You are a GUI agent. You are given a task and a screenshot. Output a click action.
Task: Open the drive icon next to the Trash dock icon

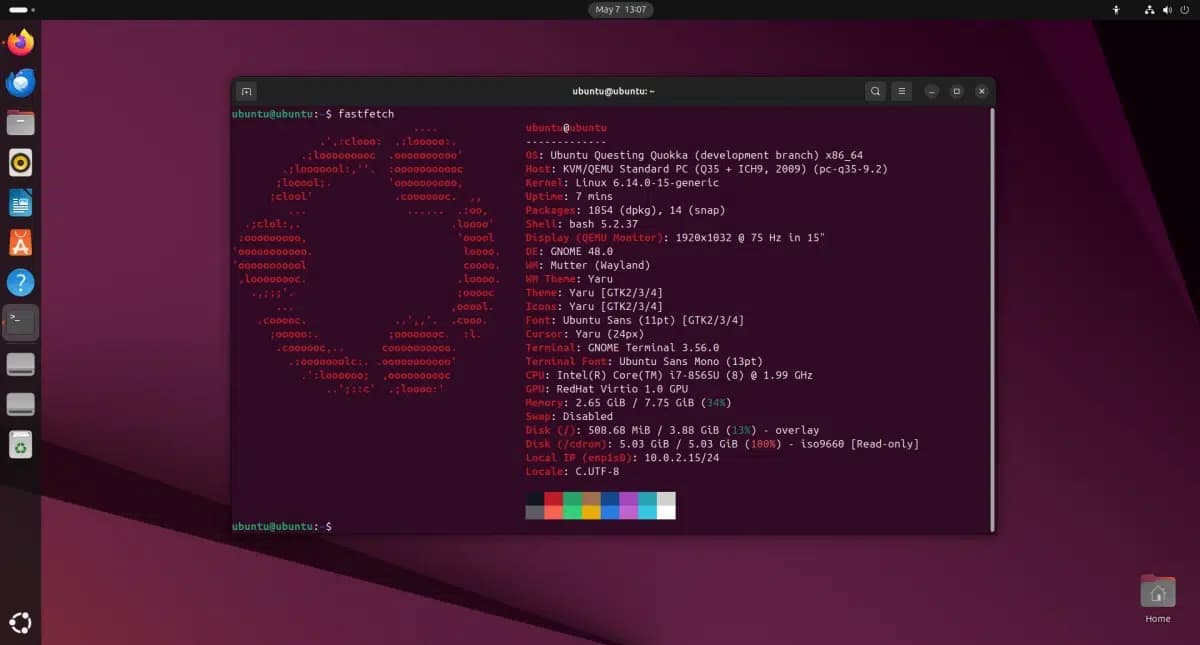click(x=20, y=404)
